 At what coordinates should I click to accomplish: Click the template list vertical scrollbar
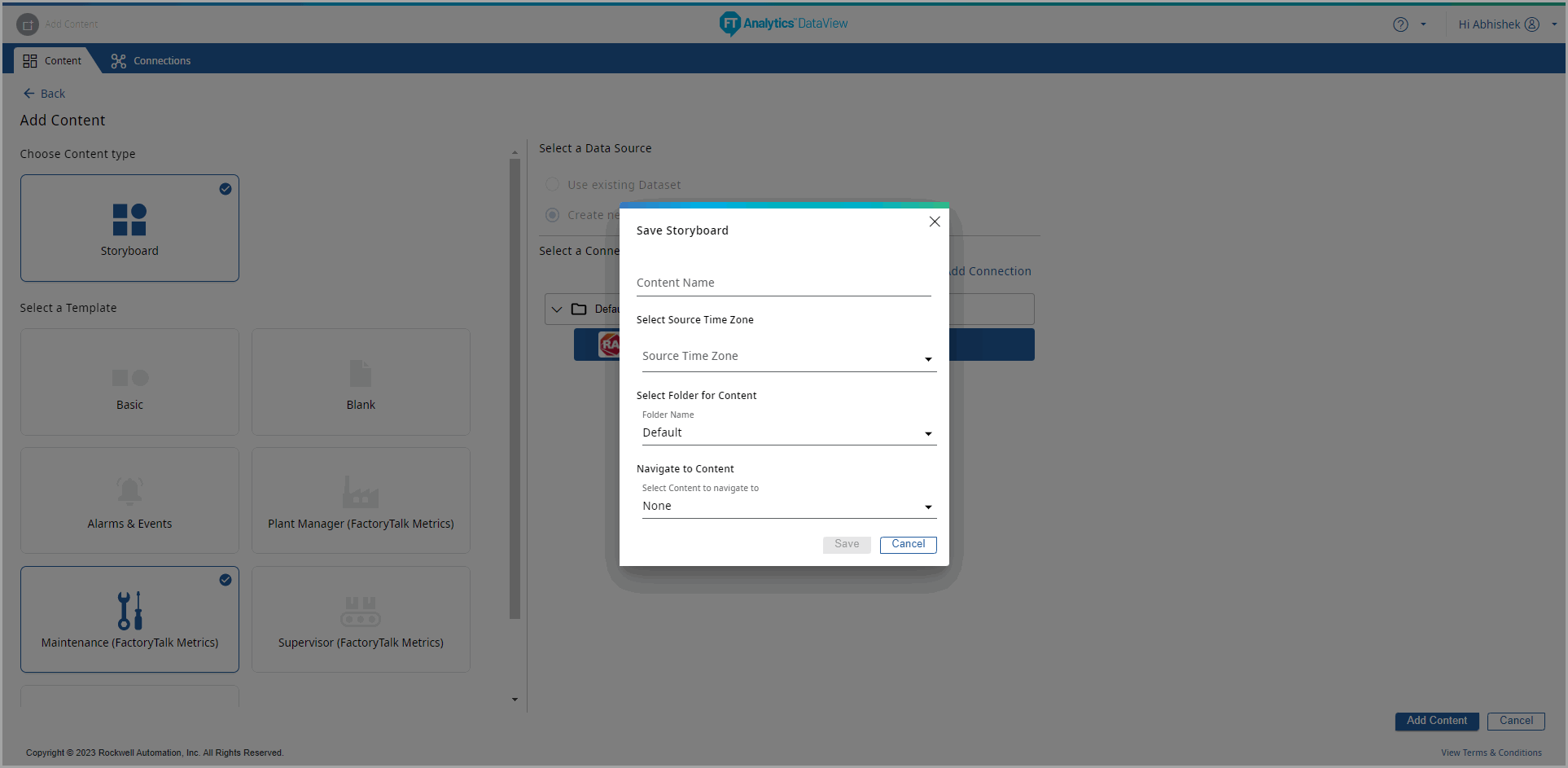tap(515, 388)
